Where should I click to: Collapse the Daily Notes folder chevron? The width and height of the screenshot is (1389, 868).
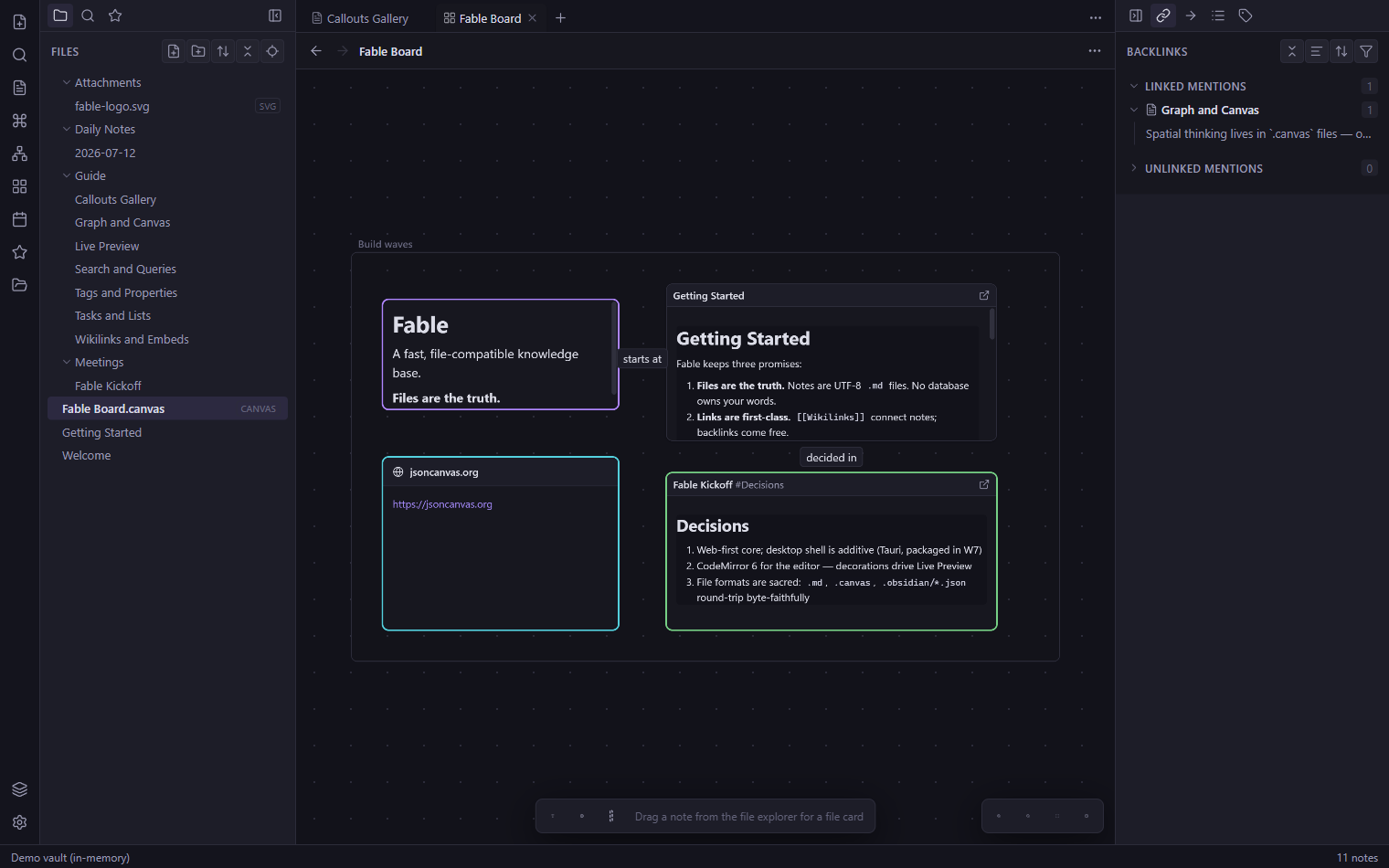coord(67,129)
